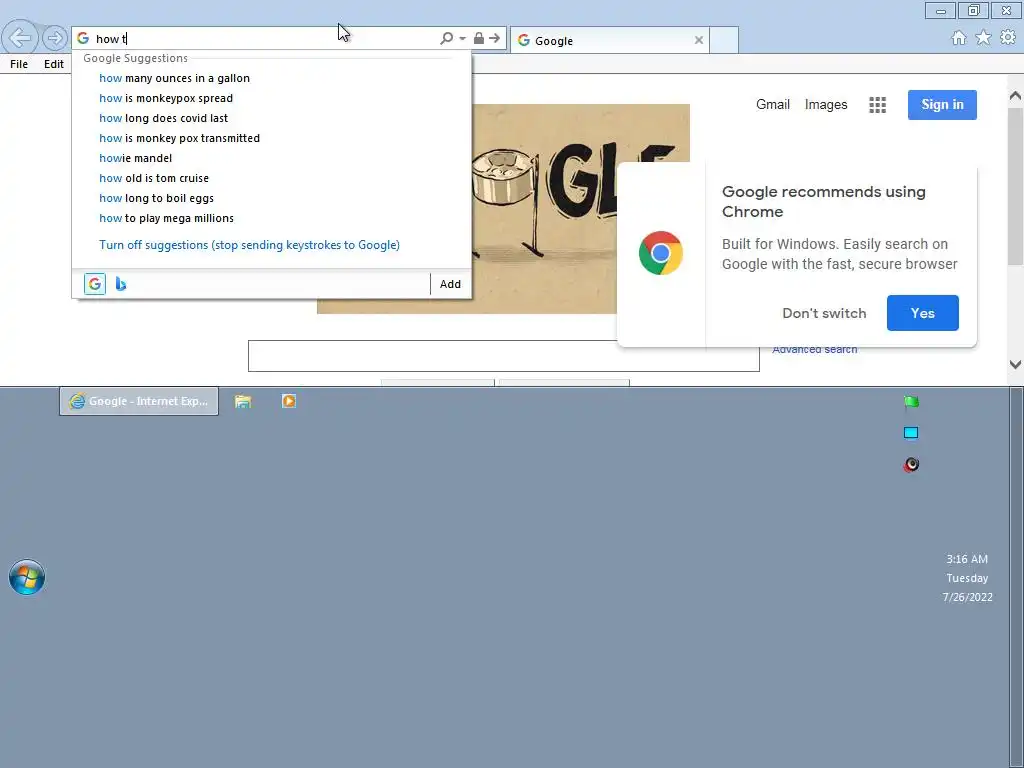Select Internet Explorer taskbar button
Image resolution: width=1024 pixels, height=768 pixels.
tap(139, 401)
